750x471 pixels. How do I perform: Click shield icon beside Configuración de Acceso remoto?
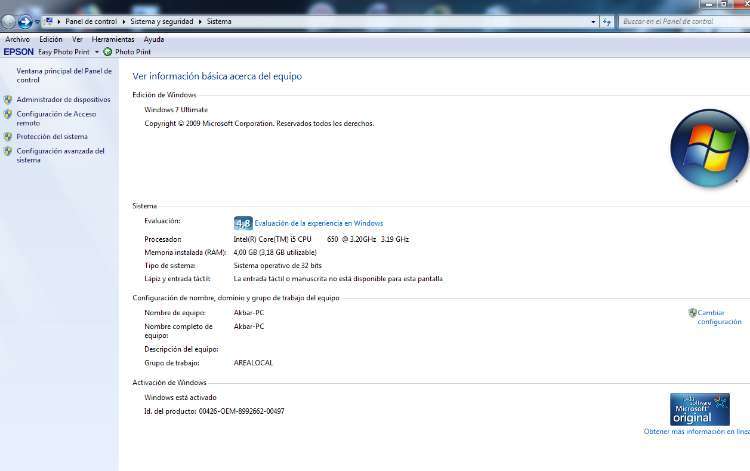(8, 114)
